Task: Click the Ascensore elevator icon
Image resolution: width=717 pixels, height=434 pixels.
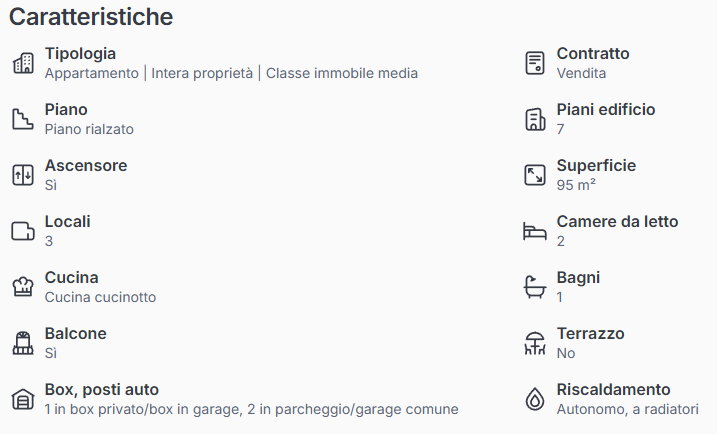Action: pyautogui.click(x=22, y=175)
